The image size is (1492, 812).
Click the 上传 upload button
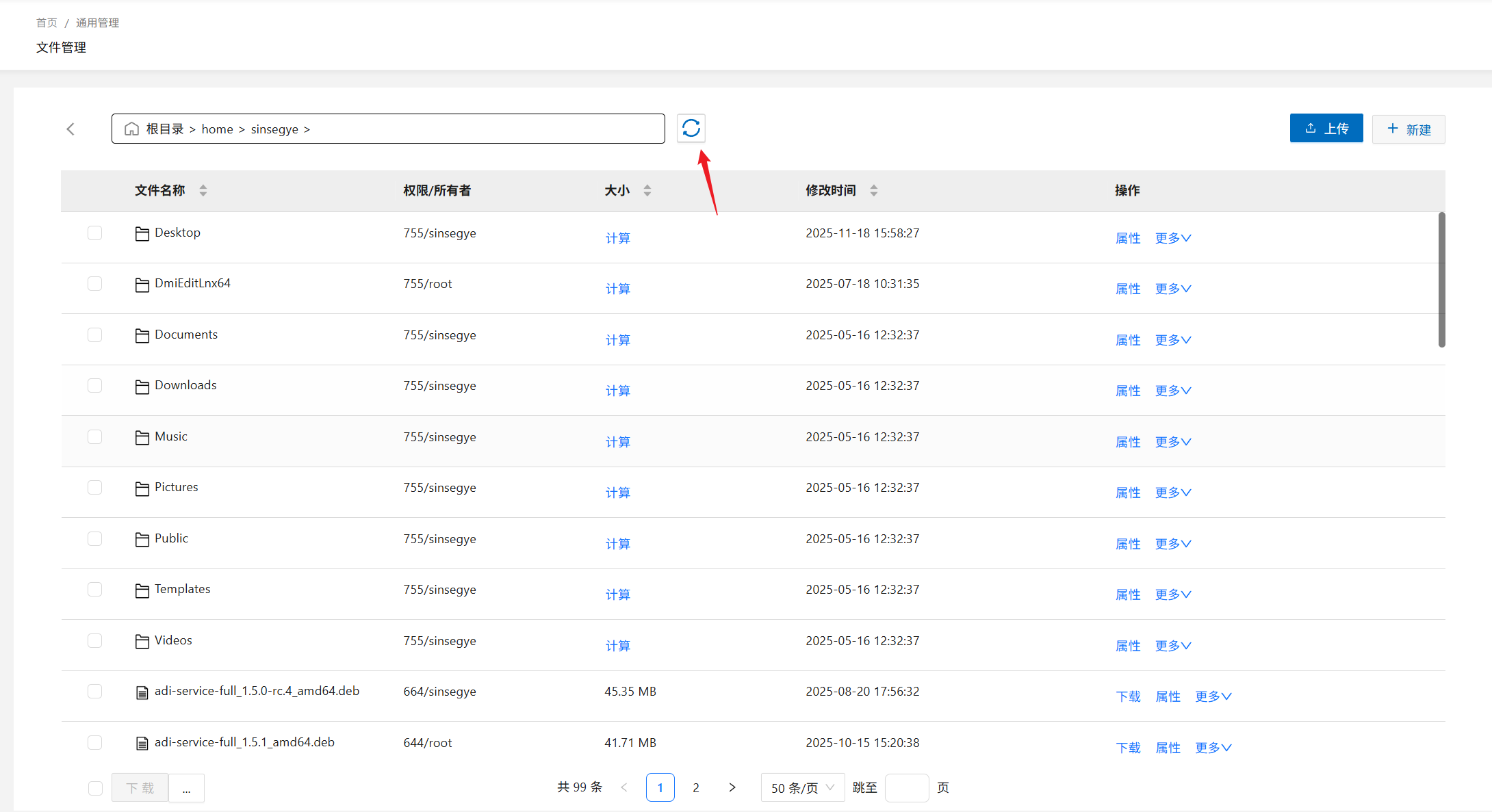pos(1326,129)
